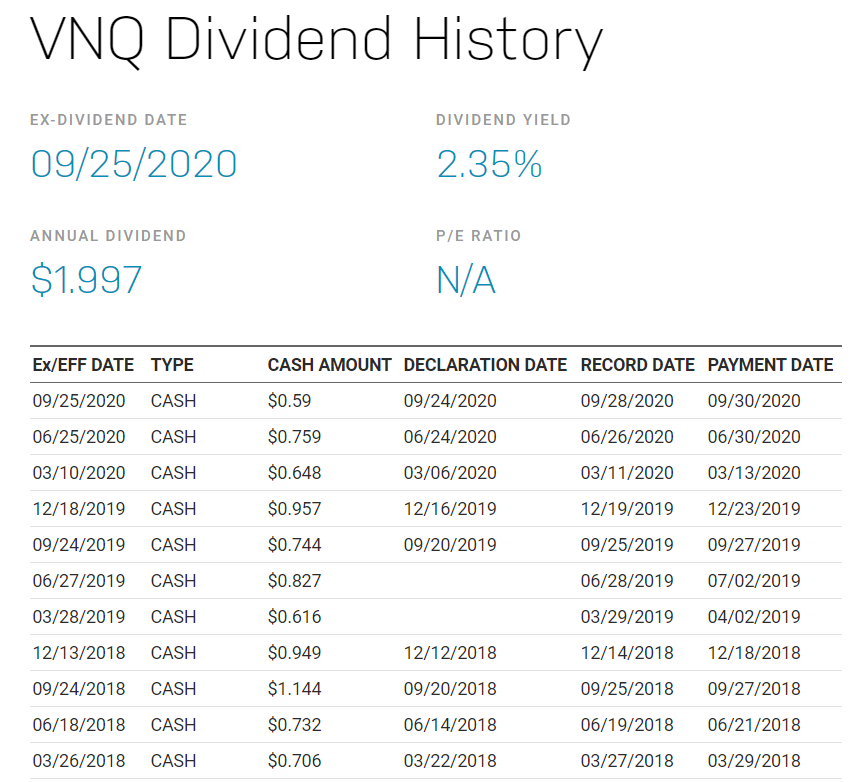This screenshot has width=851, height=782.
Task: Click declaration date 06/24/2020
Action: click(x=450, y=437)
